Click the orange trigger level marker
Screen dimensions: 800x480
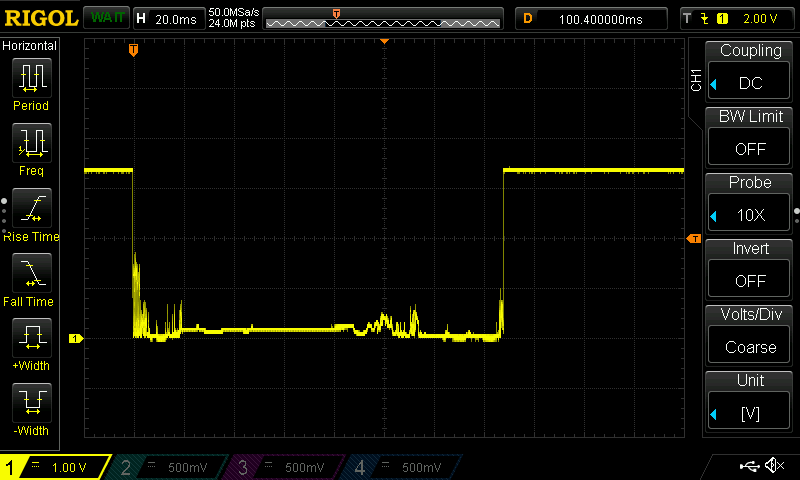coord(694,238)
